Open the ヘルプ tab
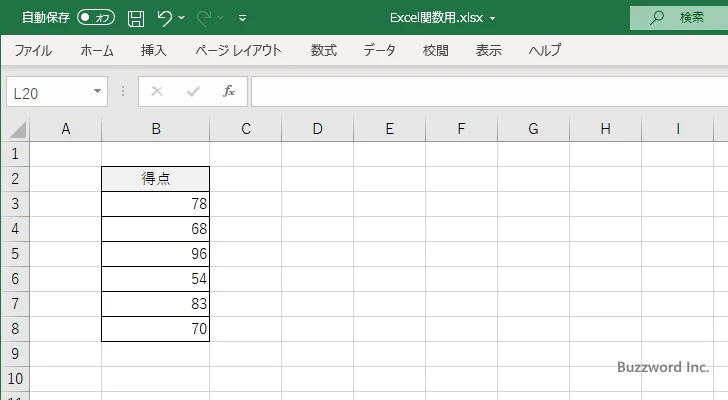This screenshot has width=728, height=400. pos(545,50)
